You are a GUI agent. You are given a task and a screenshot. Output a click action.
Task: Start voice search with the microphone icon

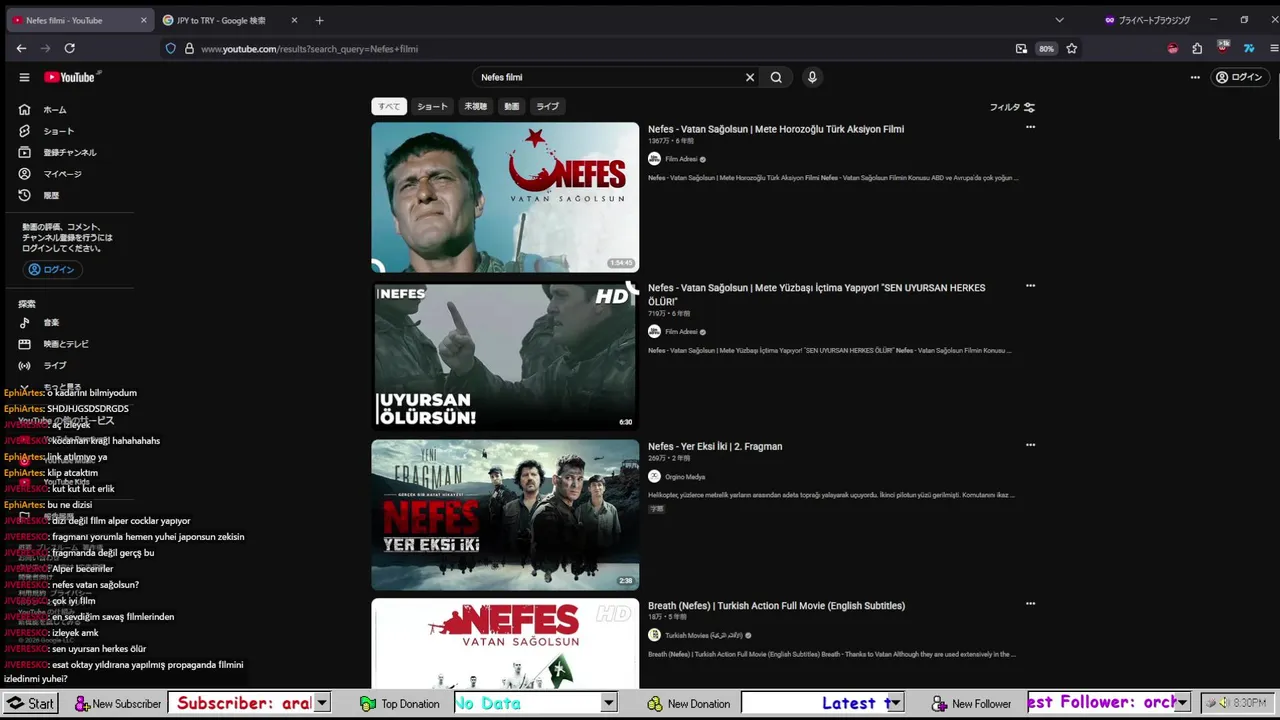point(812,77)
